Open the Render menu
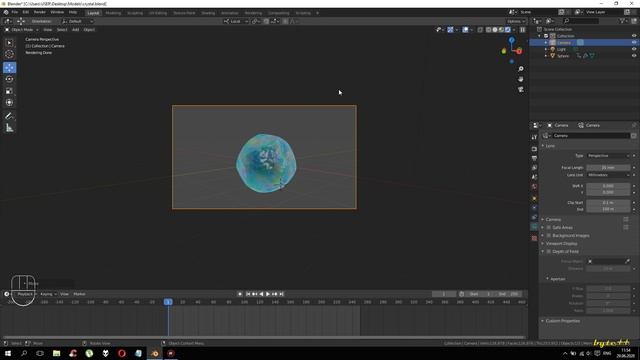 pyautogui.click(x=40, y=12)
